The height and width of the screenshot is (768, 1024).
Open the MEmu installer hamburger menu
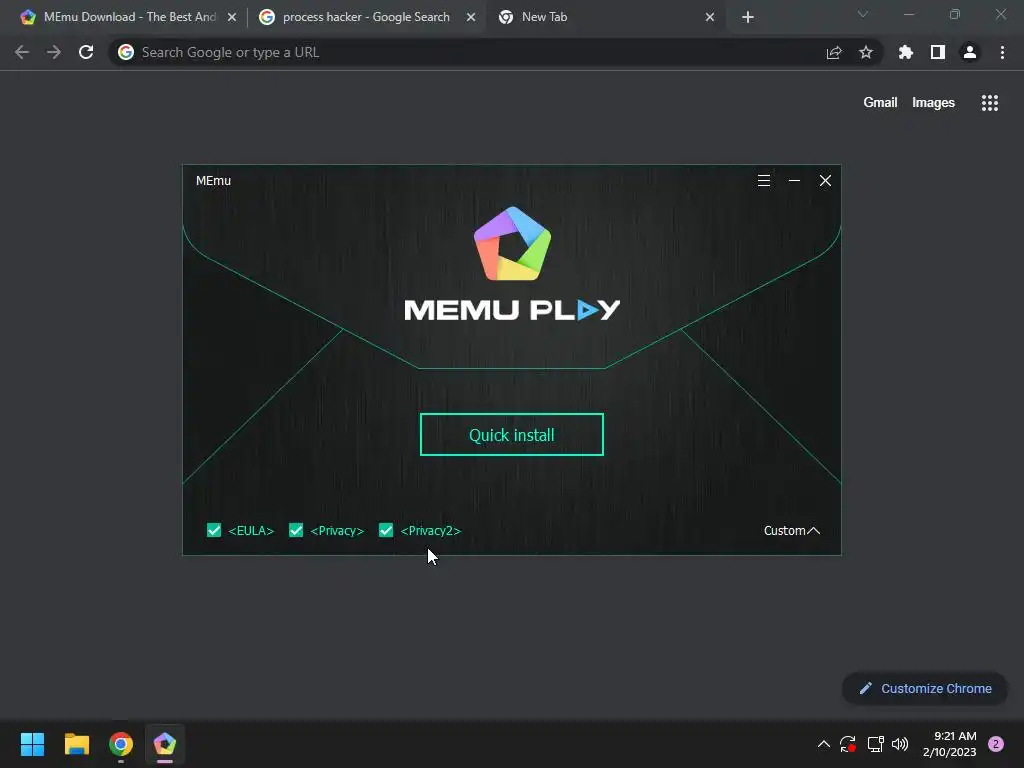pyautogui.click(x=763, y=180)
